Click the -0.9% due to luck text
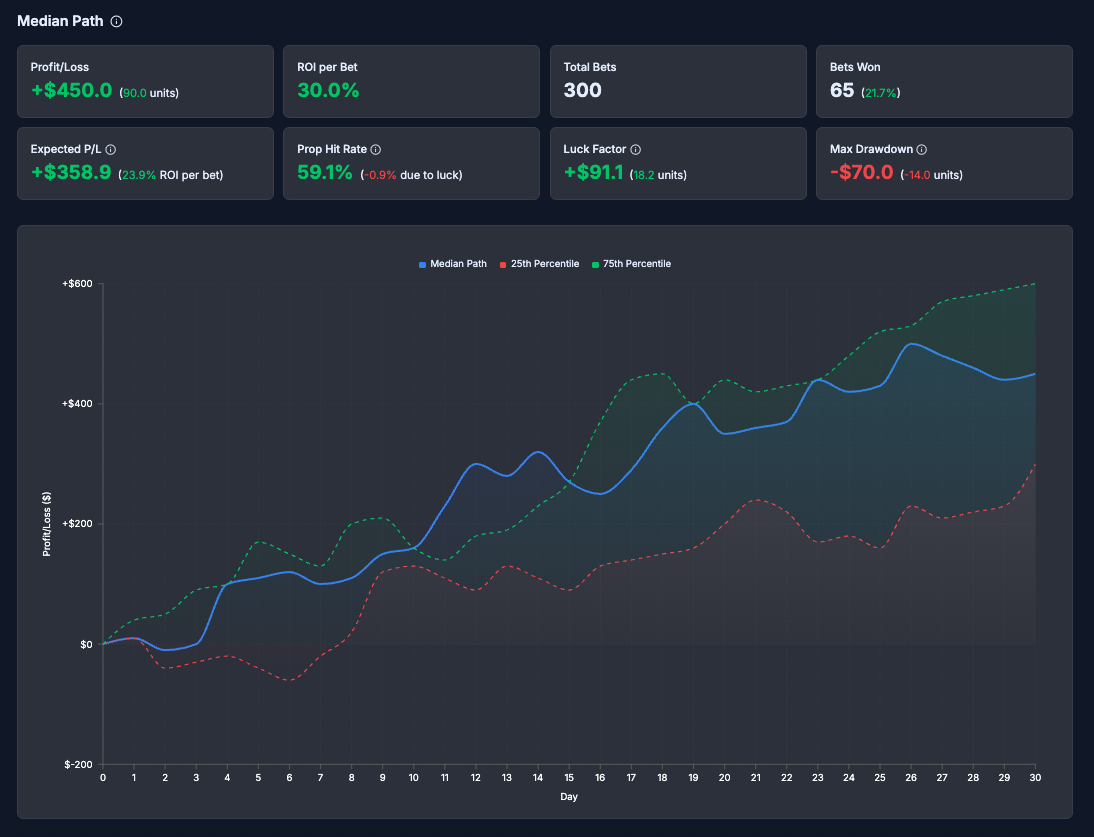Viewport: 1094px width, 837px height. (411, 172)
